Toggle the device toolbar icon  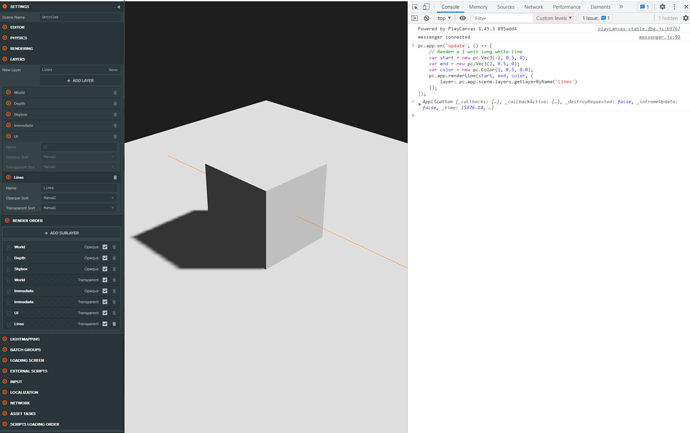pyautogui.click(x=427, y=7)
